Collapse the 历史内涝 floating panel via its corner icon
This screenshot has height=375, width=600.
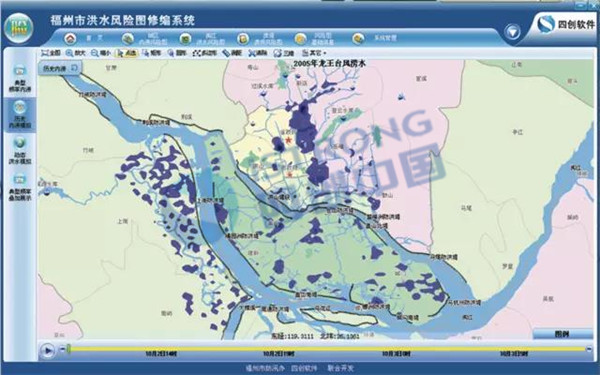click(x=75, y=68)
